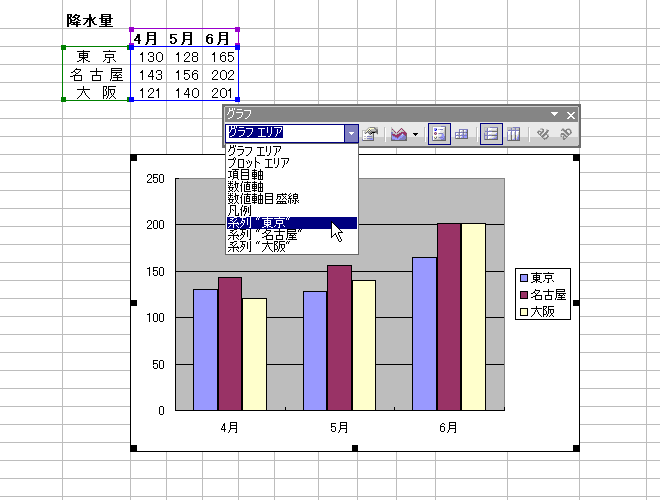This screenshot has width=660, height=500.
Task: Click the cell containing 202
Action: pos(221,74)
